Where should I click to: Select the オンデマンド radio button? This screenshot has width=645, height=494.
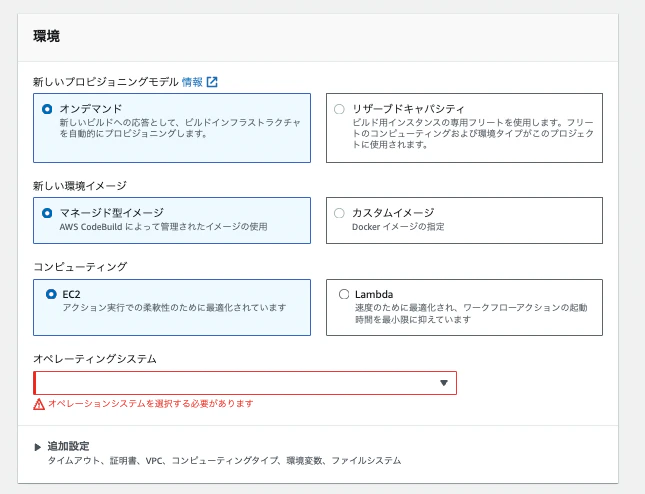point(47,109)
